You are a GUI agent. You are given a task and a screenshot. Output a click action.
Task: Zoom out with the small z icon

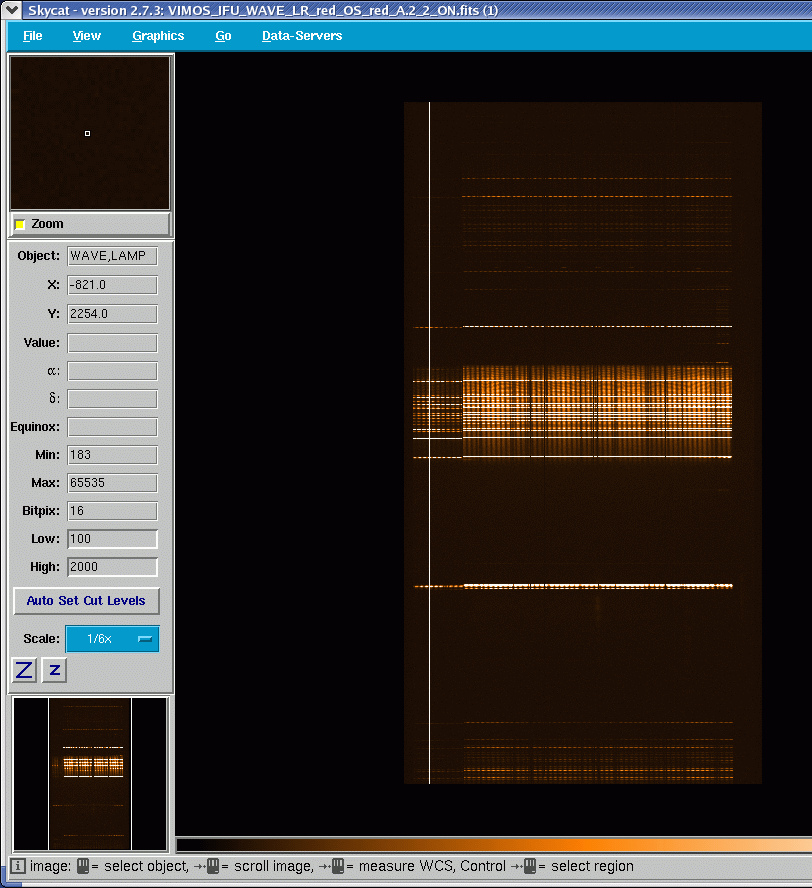pyautogui.click(x=54, y=671)
